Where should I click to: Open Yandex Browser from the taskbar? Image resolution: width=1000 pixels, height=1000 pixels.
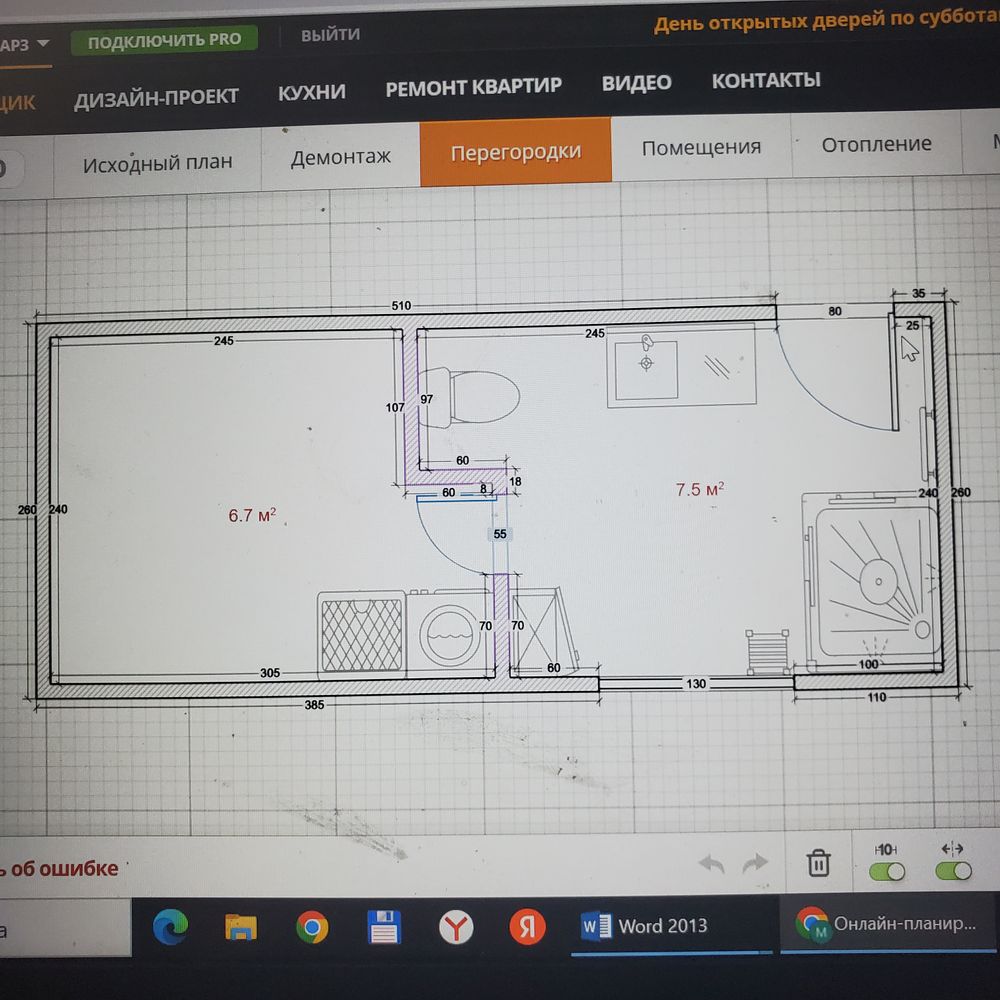tap(456, 928)
